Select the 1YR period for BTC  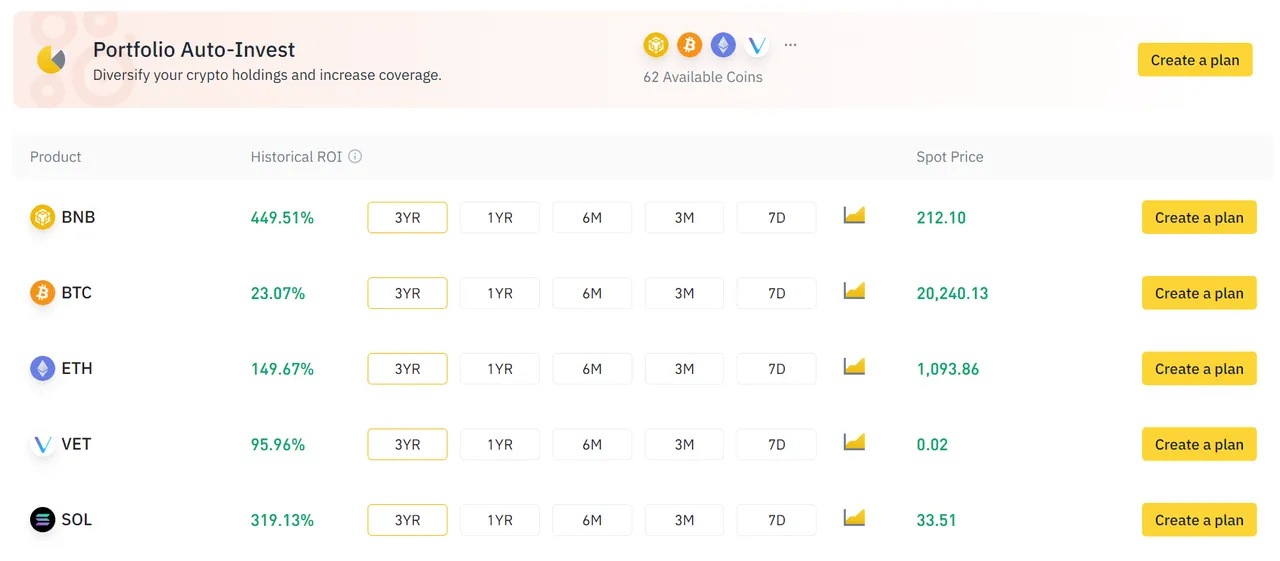pyautogui.click(x=500, y=293)
